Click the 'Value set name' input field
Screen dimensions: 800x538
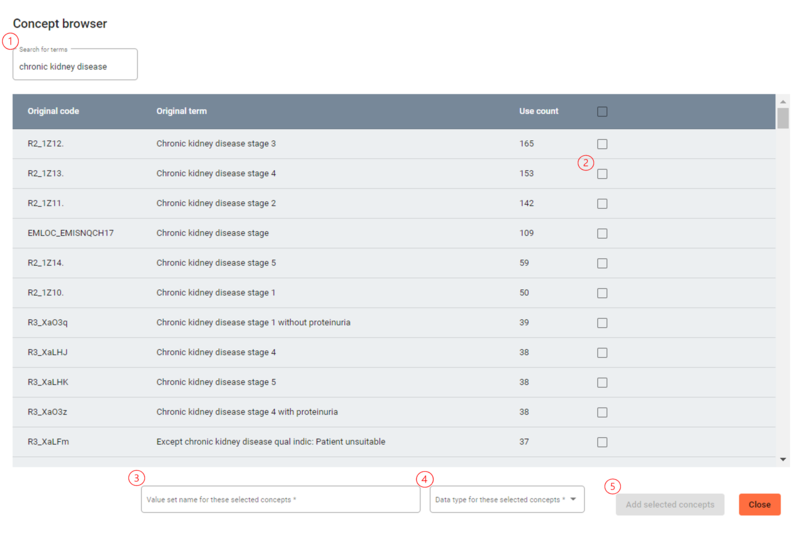tap(281, 499)
